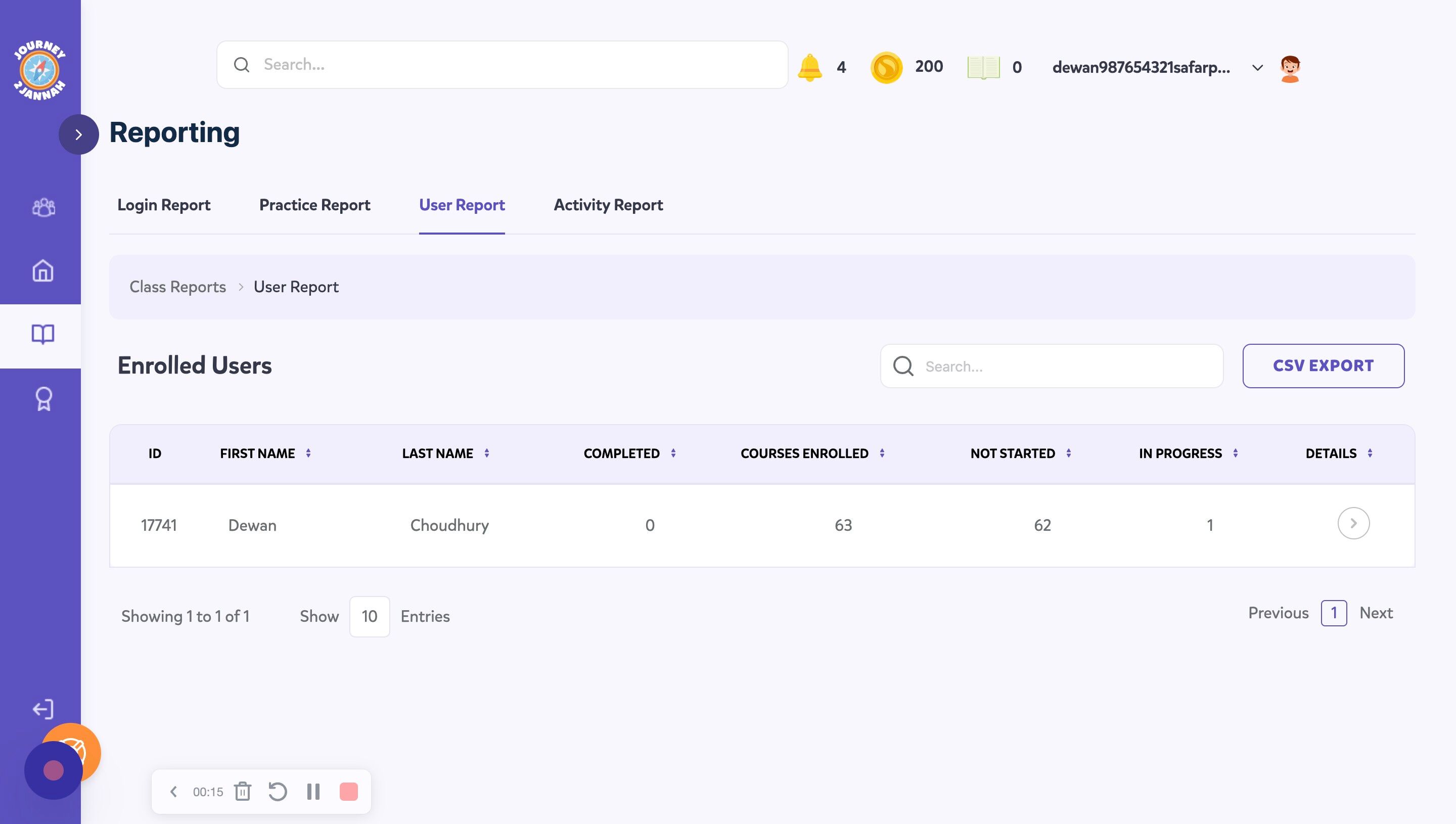
Task: Click the user avatar picture
Action: coord(1290,68)
